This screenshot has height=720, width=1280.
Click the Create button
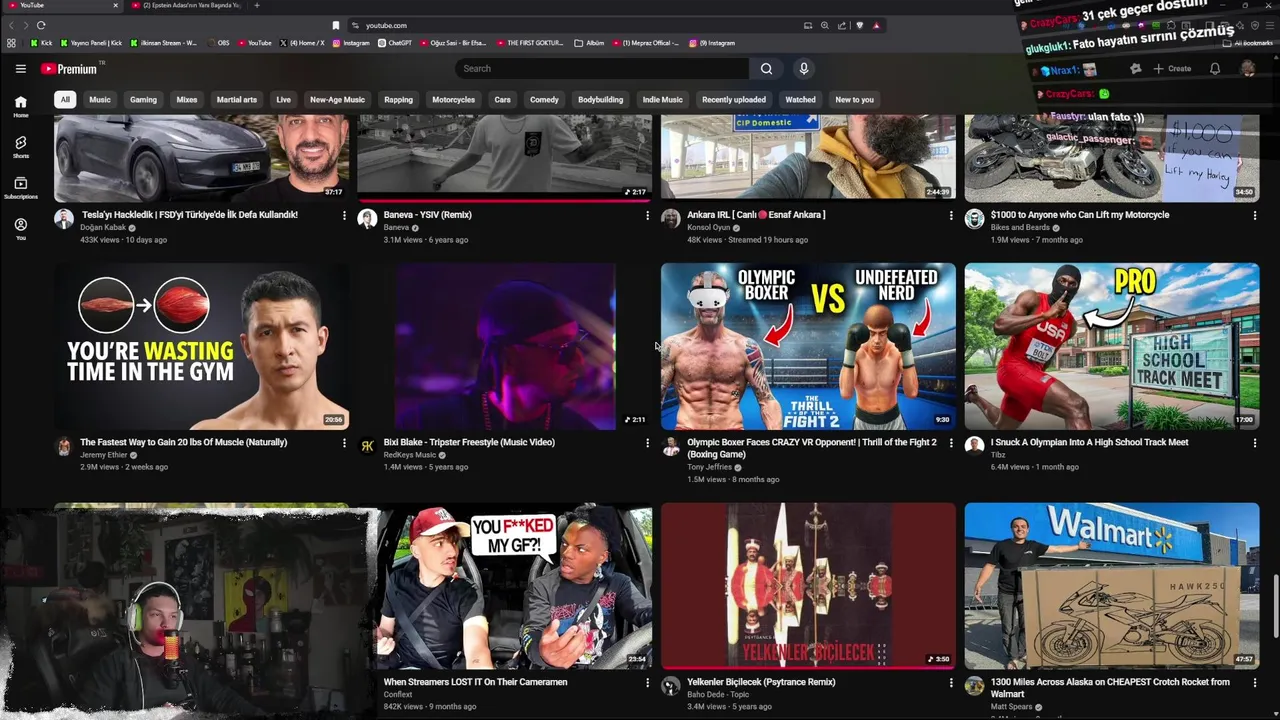(1172, 69)
